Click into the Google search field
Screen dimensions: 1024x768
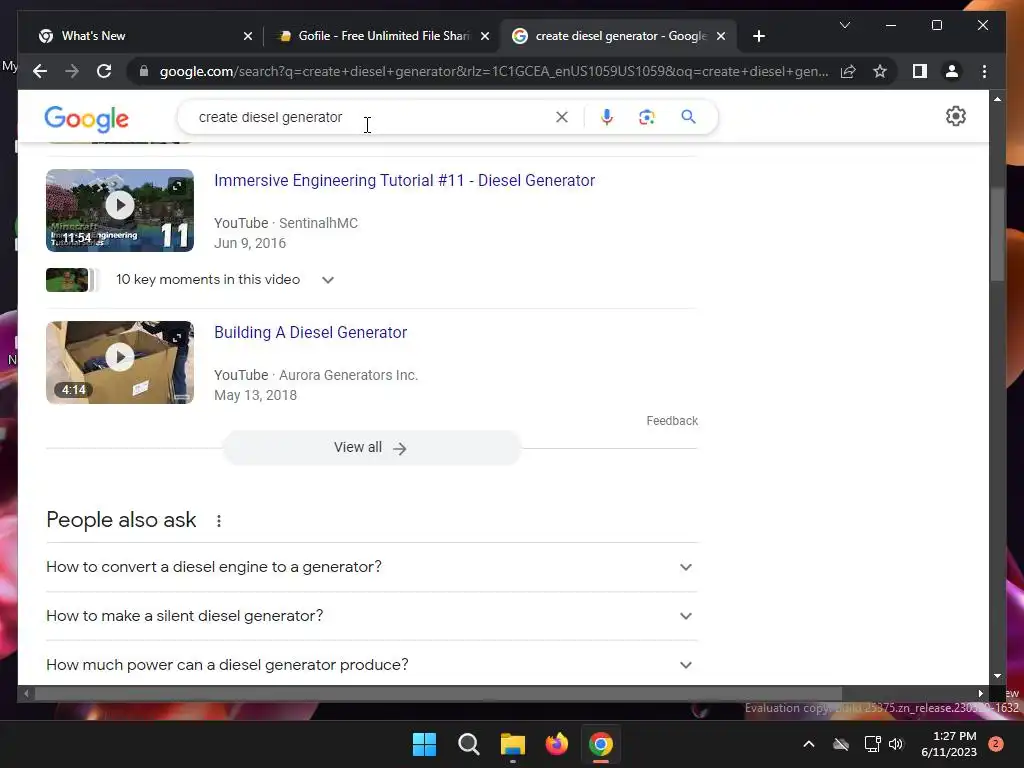[x=372, y=117]
